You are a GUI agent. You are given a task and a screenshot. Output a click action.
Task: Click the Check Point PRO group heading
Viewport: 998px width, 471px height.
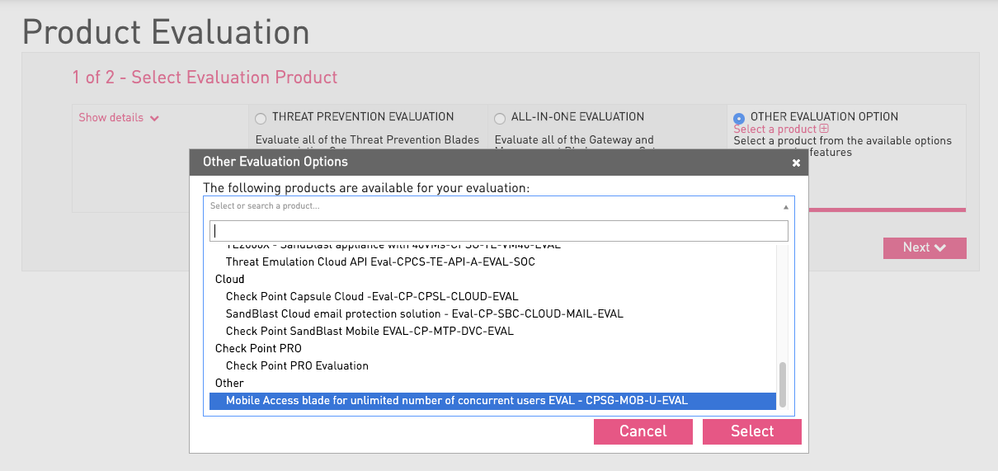[x=258, y=349]
